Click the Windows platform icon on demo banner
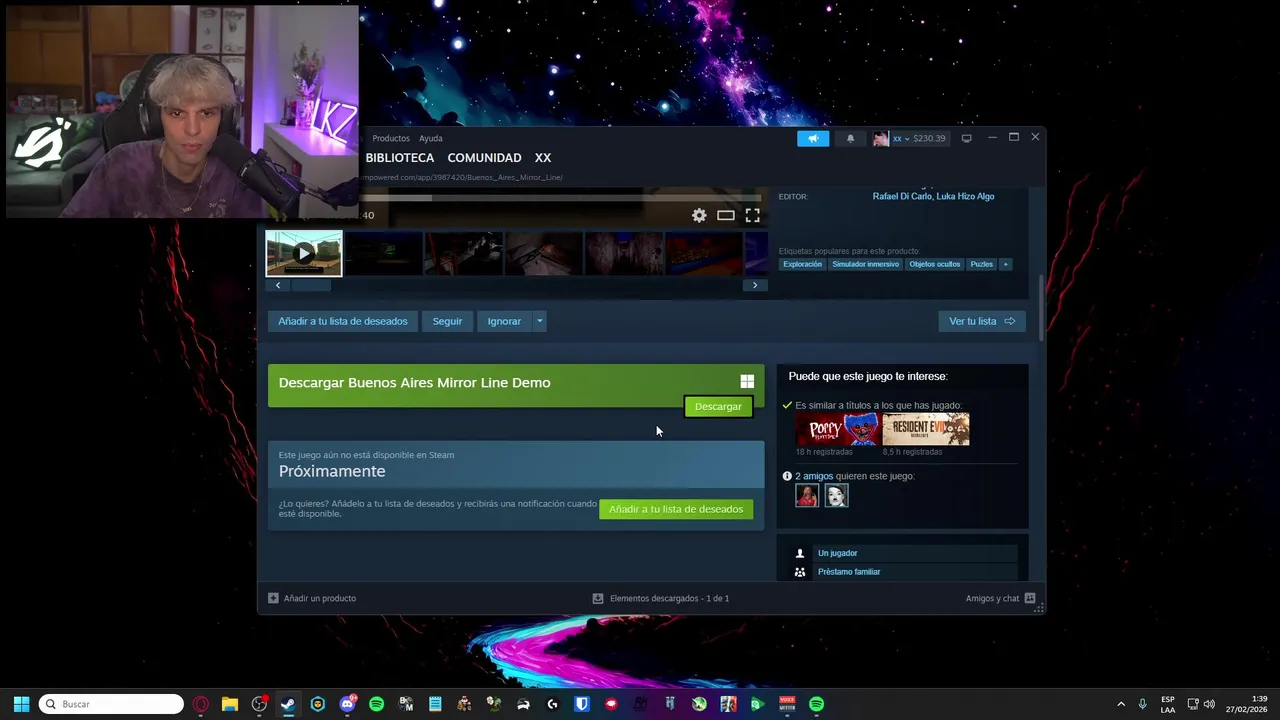 [747, 382]
